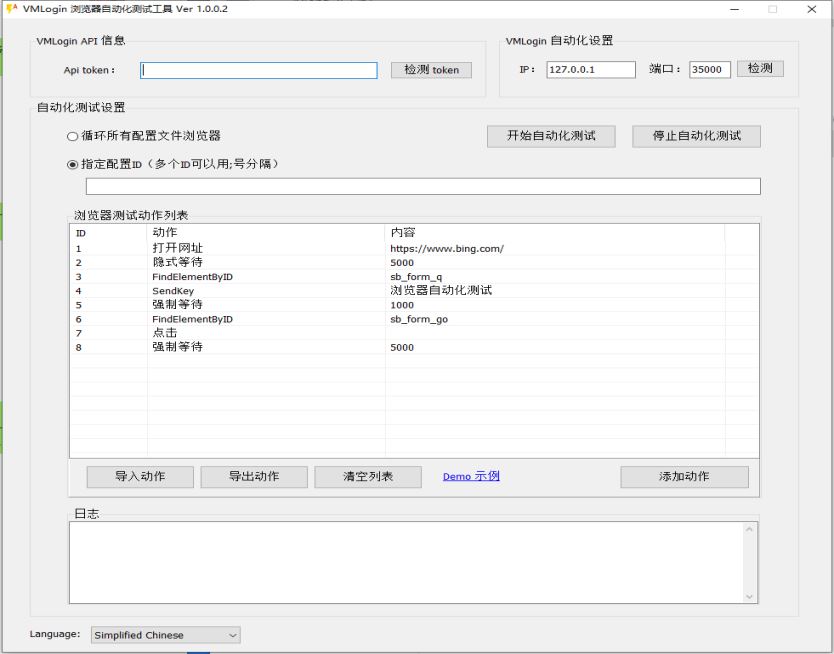
Task: Focus the profile ID list input field
Action: point(423,187)
